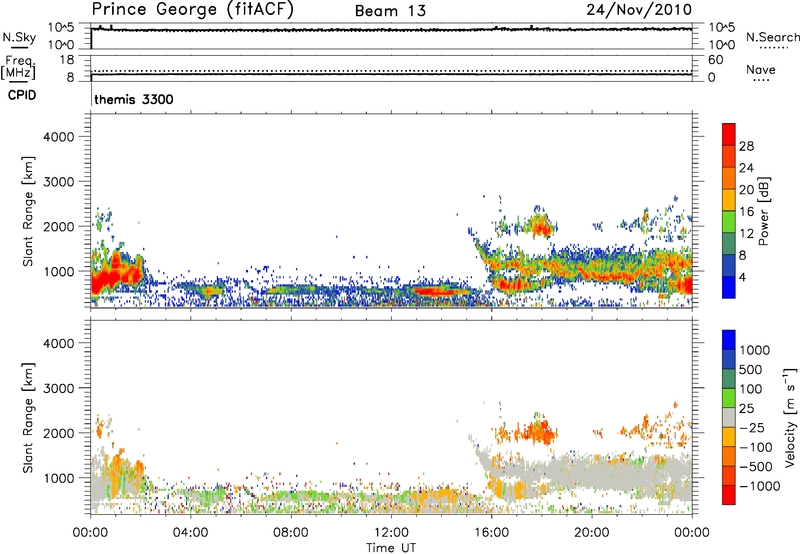Click the 500 value on Velocity scale
This screenshot has height=554, width=800.
(x=751, y=370)
